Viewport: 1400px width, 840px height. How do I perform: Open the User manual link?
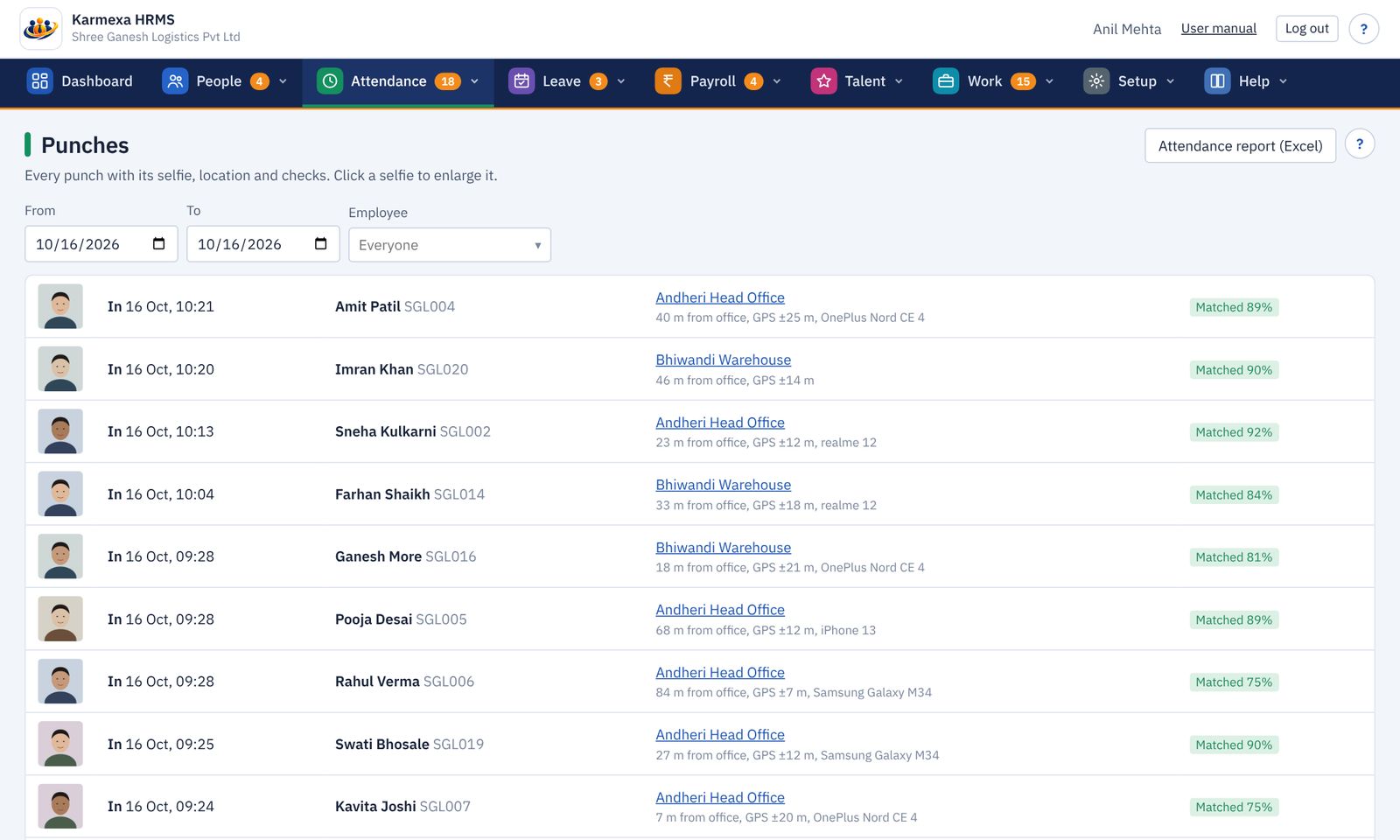click(x=1218, y=29)
